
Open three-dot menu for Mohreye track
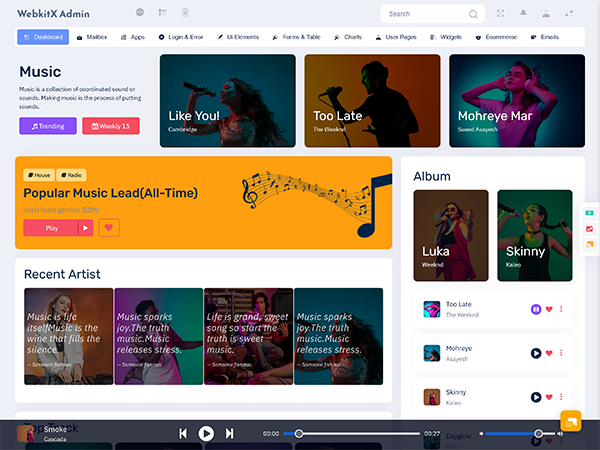tap(561, 353)
